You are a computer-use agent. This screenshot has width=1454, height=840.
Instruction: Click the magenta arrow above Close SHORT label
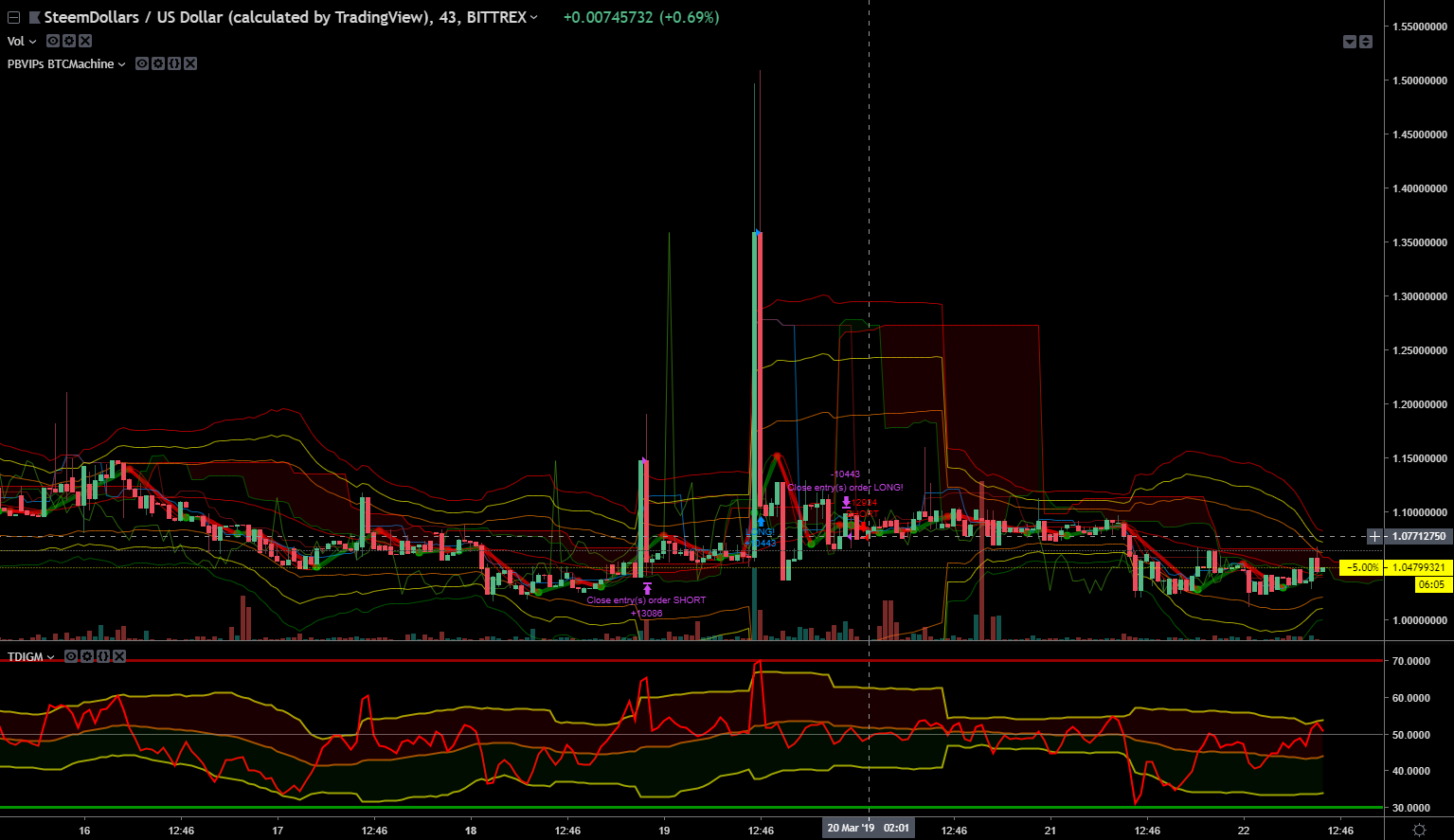[x=647, y=588]
